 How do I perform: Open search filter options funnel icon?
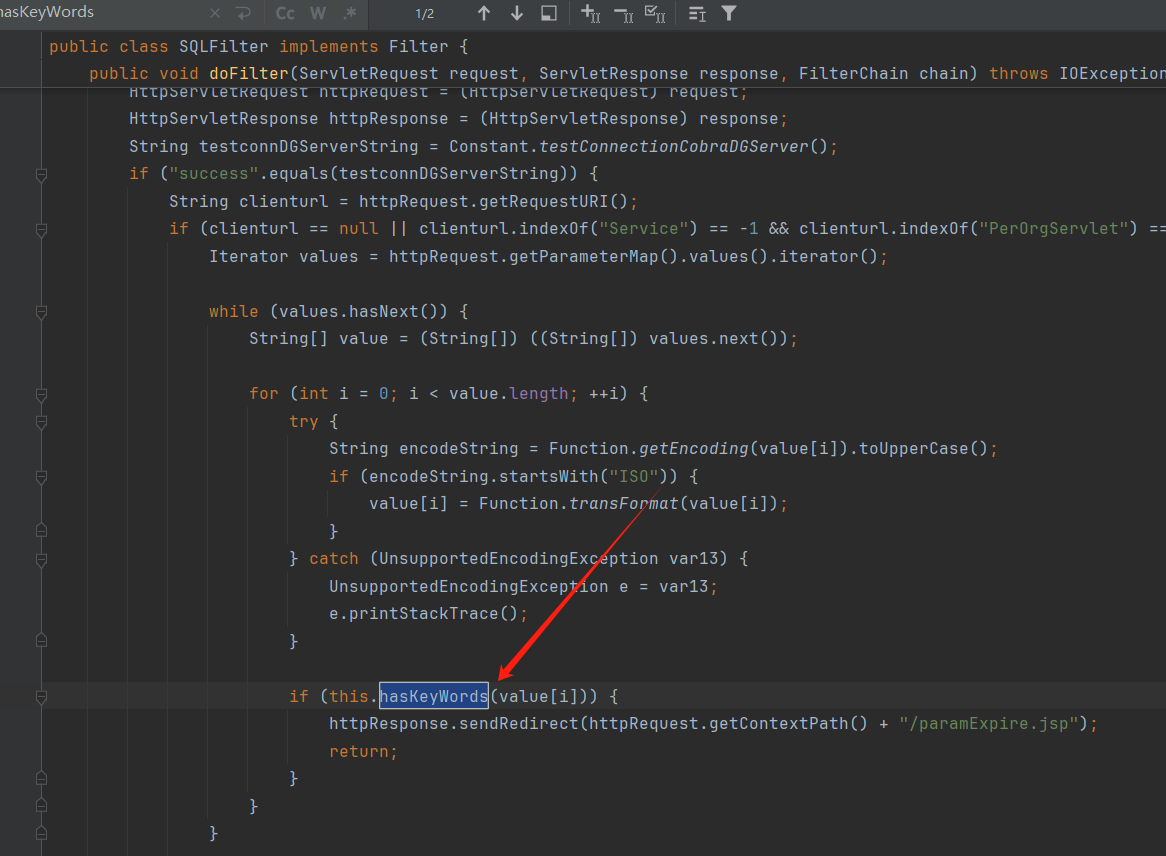tap(729, 13)
